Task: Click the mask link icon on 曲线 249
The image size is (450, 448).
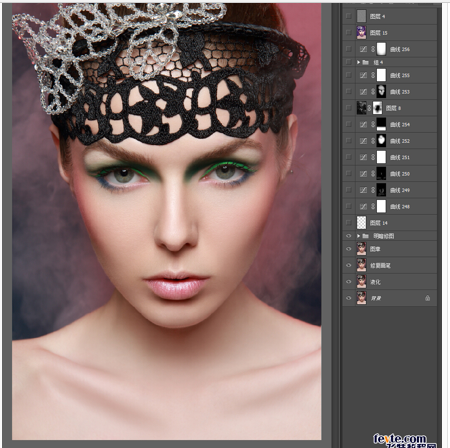Action: coord(373,190)
